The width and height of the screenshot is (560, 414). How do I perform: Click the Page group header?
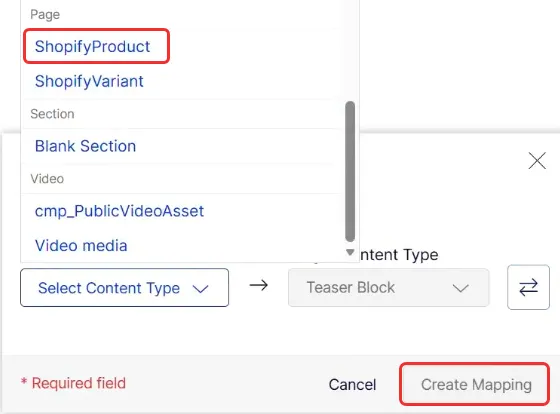coord(45,14)
